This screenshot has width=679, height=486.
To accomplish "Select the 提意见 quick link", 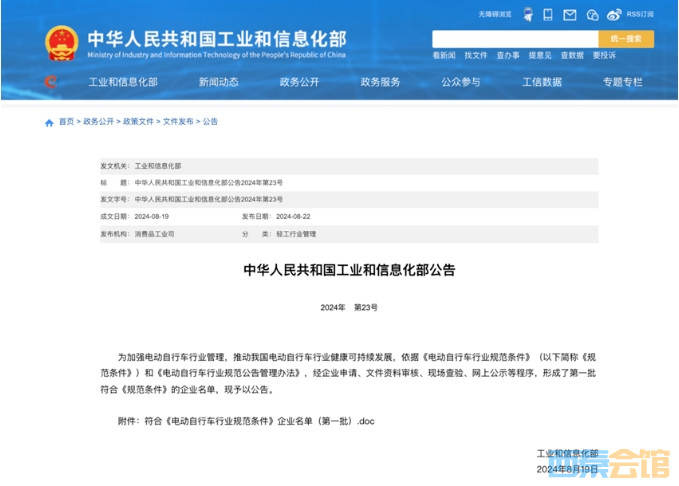I will [540, 55].
